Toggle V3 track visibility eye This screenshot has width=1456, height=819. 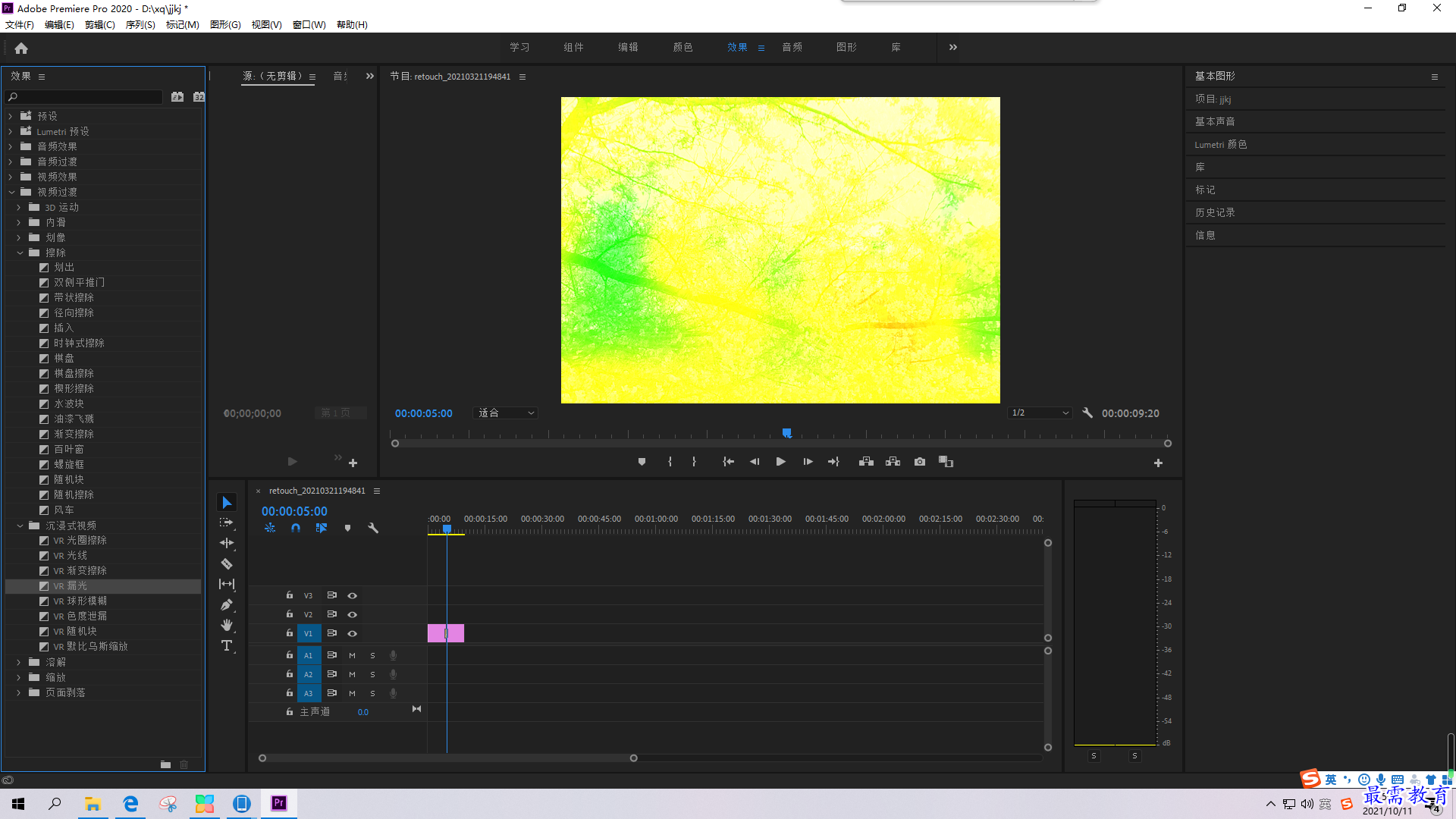[x=352, y=595]
